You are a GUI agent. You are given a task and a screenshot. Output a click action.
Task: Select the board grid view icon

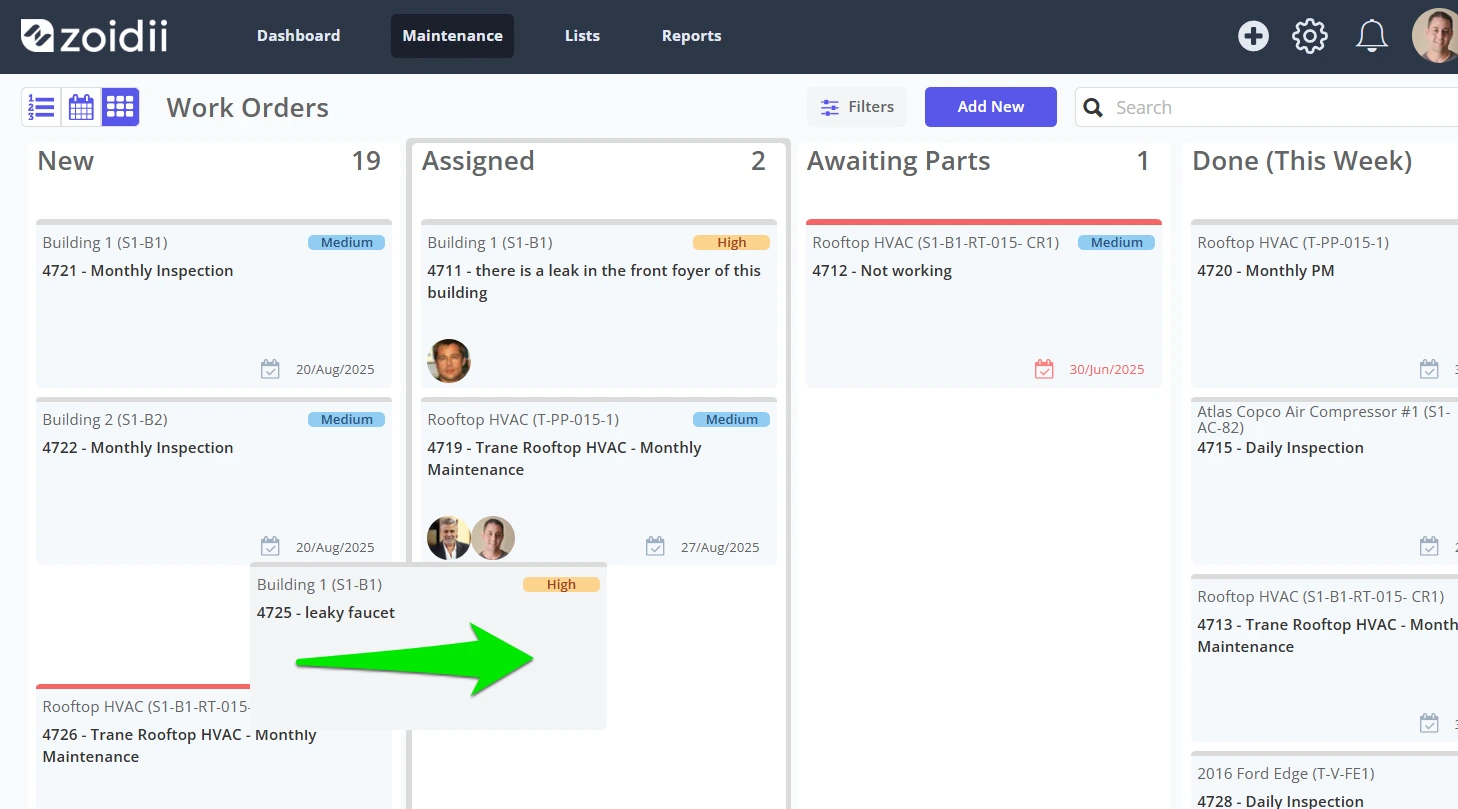pyautogui.click(x=120, y=107)
